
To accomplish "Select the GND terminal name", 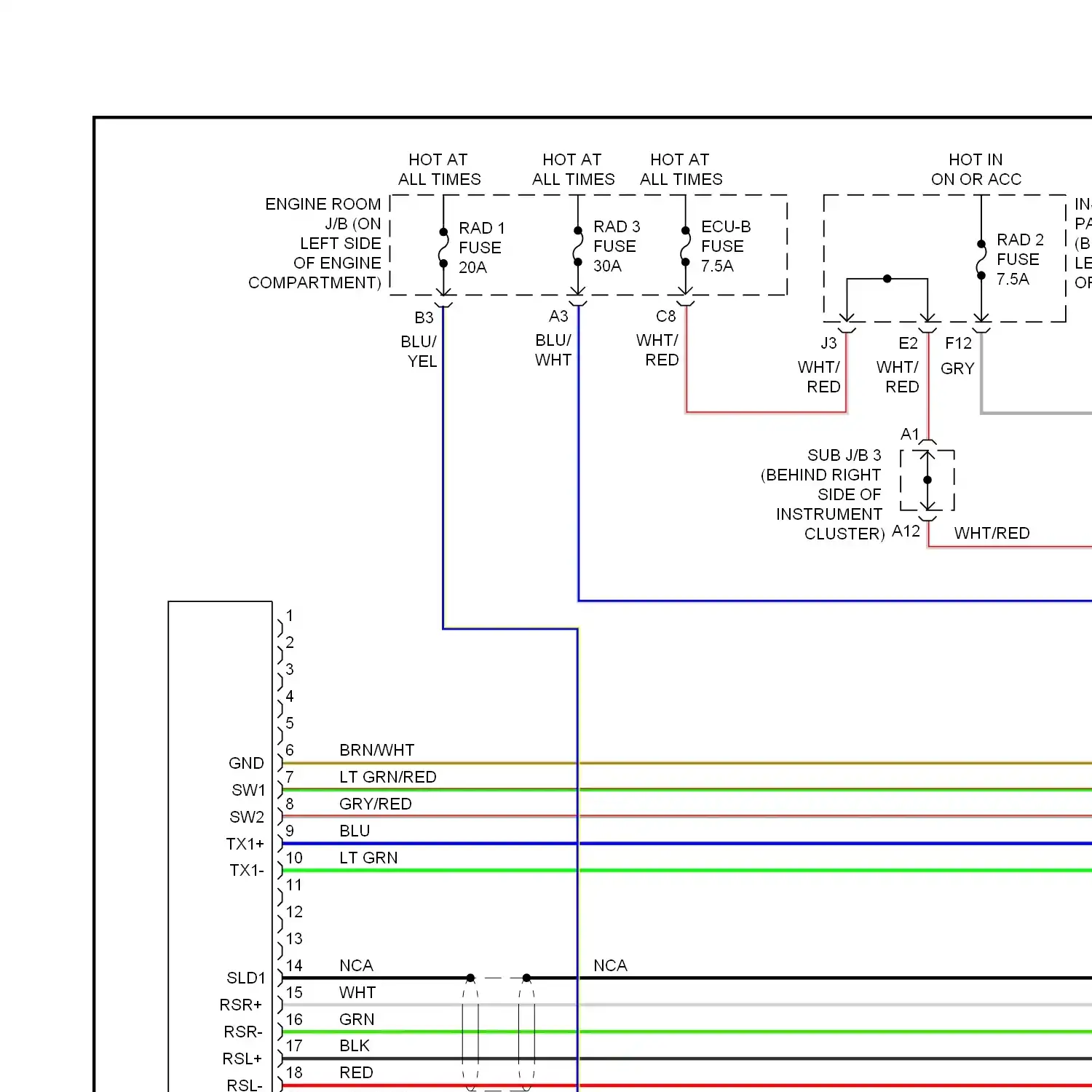I will (x=246, y=763).
